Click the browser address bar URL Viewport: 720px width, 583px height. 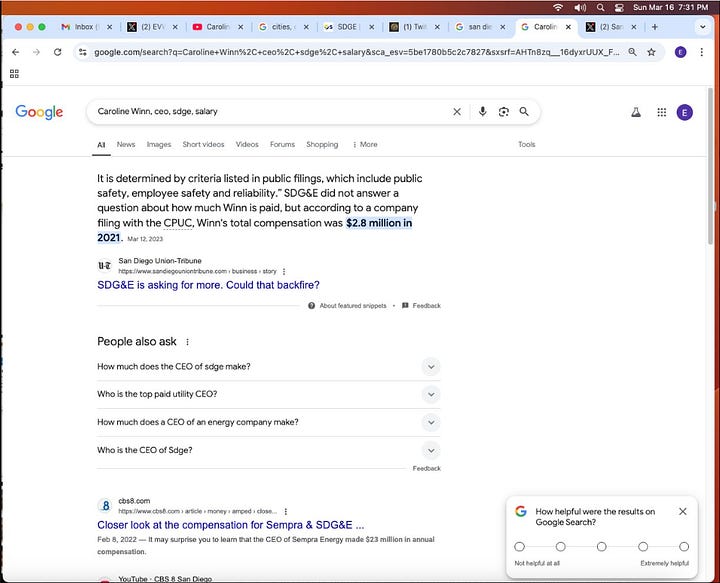click(356, 52)
